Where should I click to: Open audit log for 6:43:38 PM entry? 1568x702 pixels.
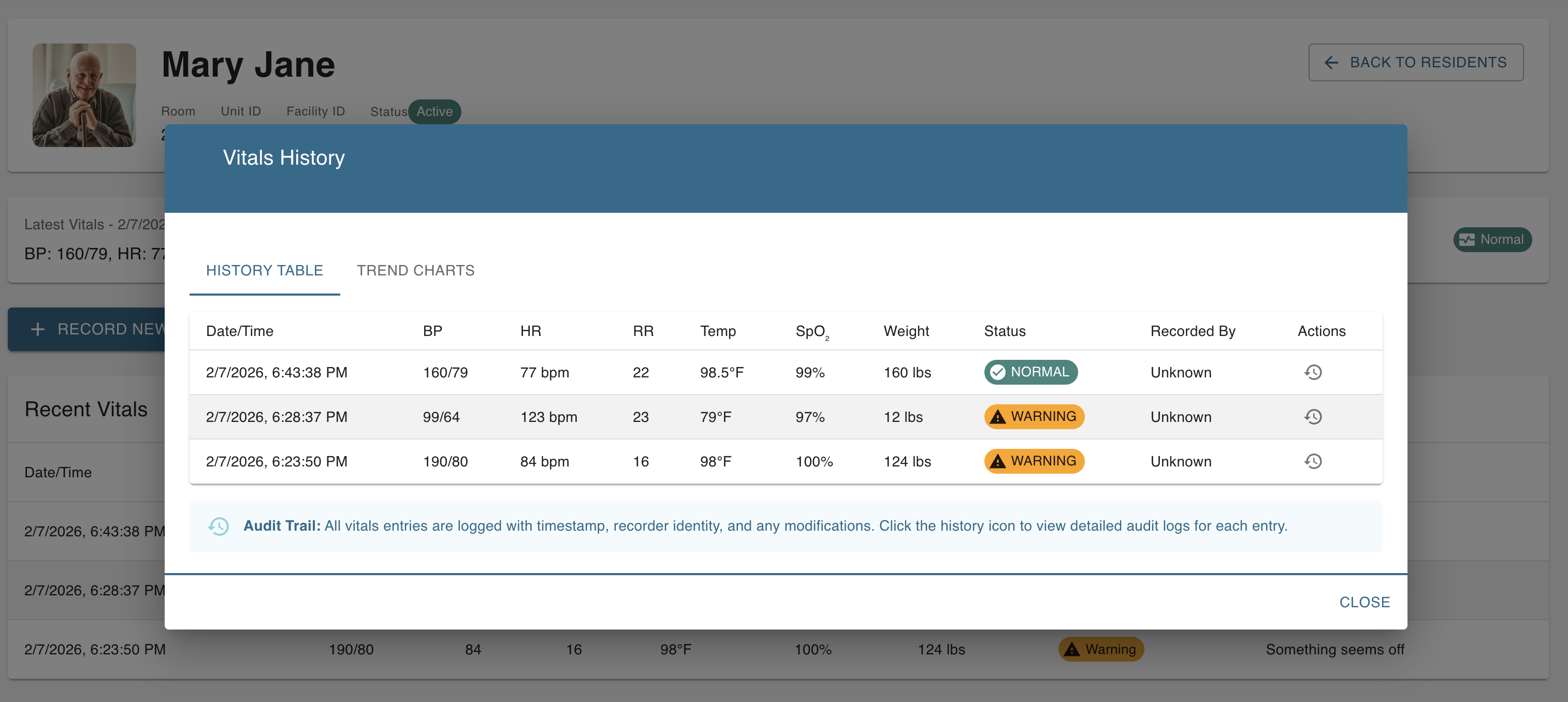[1314, 372]
